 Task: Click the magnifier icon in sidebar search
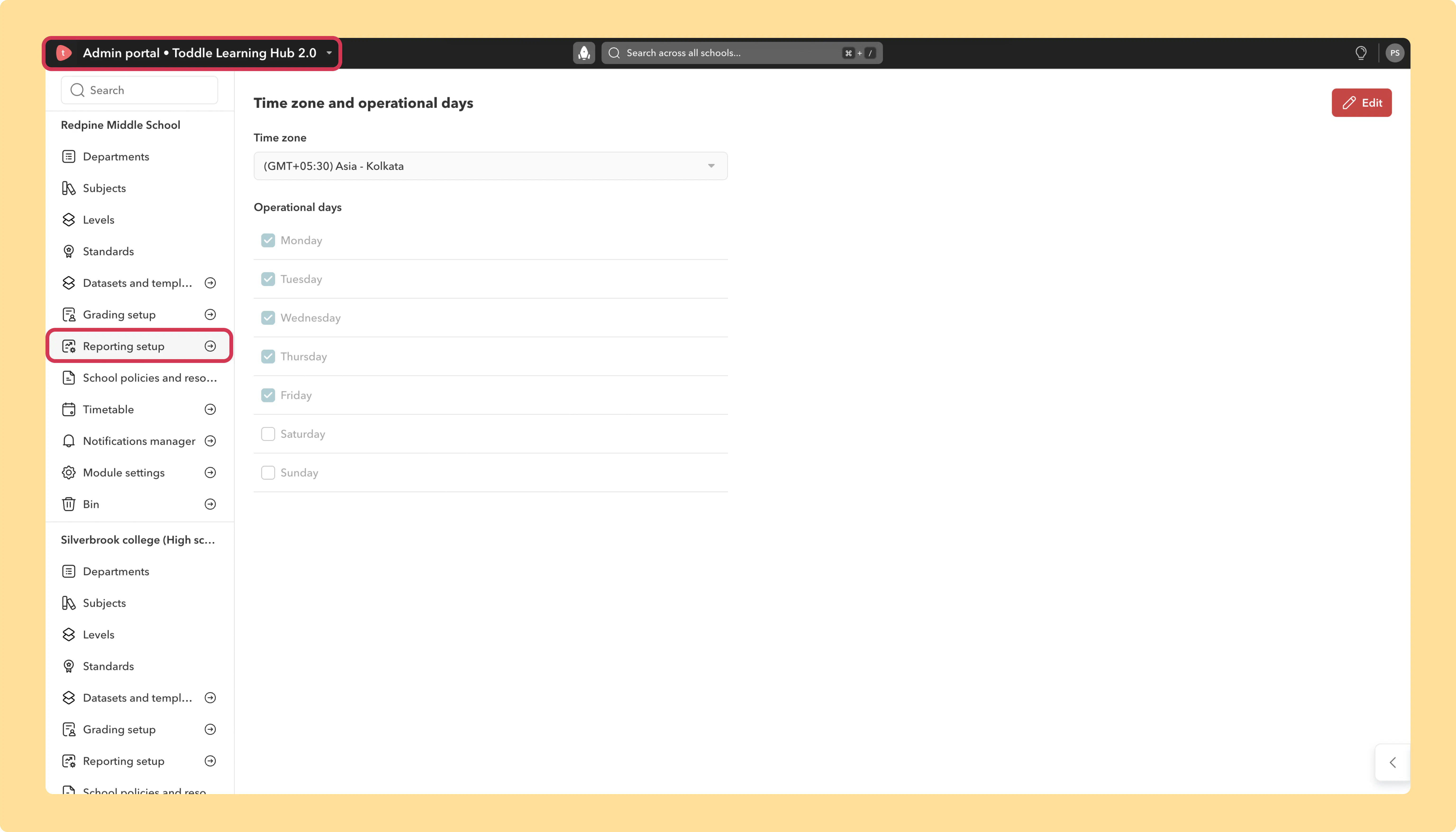(x=77, y=90)
